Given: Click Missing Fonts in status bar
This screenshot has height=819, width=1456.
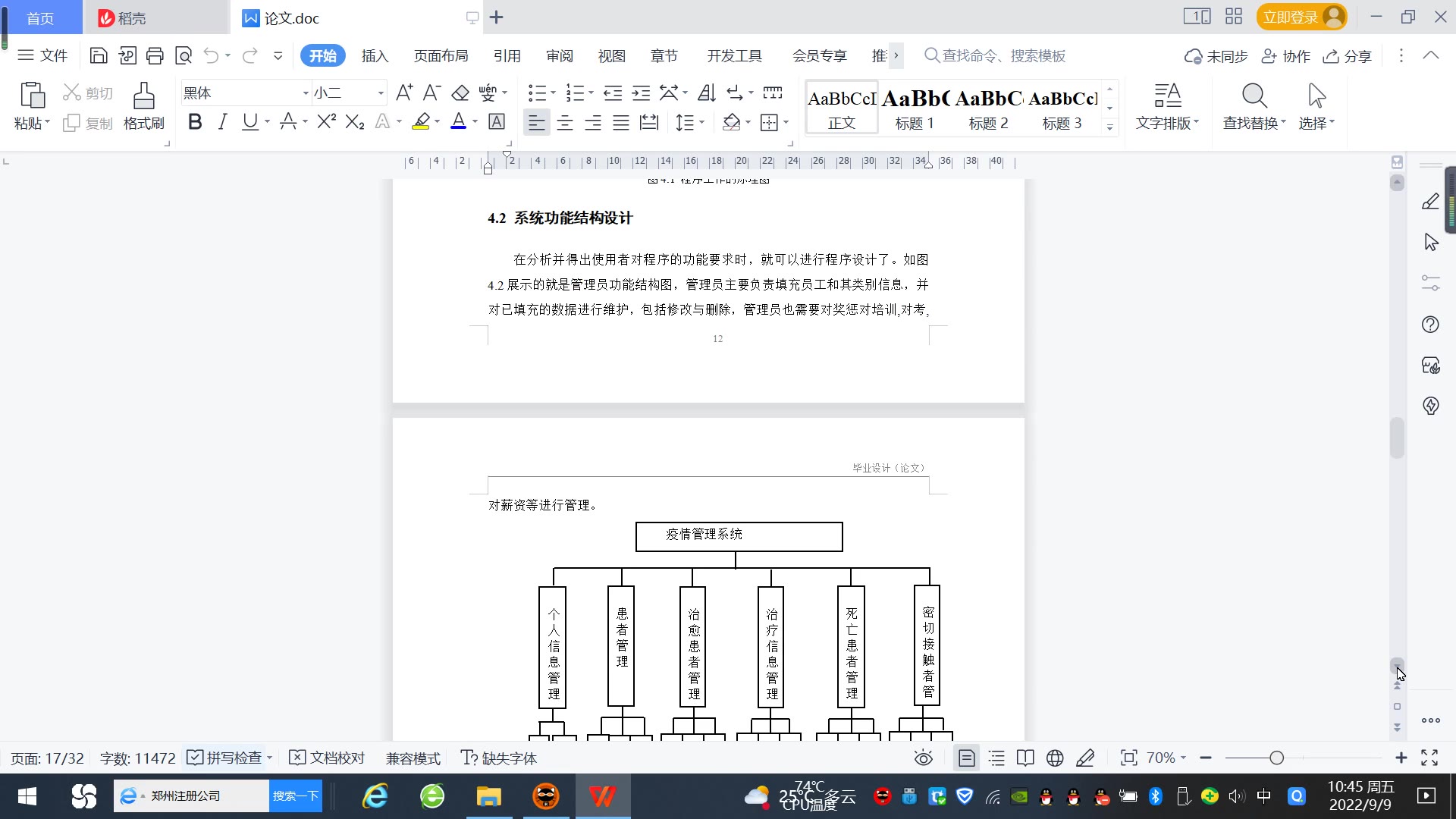Looking at the screenshot, I should 498,758.
